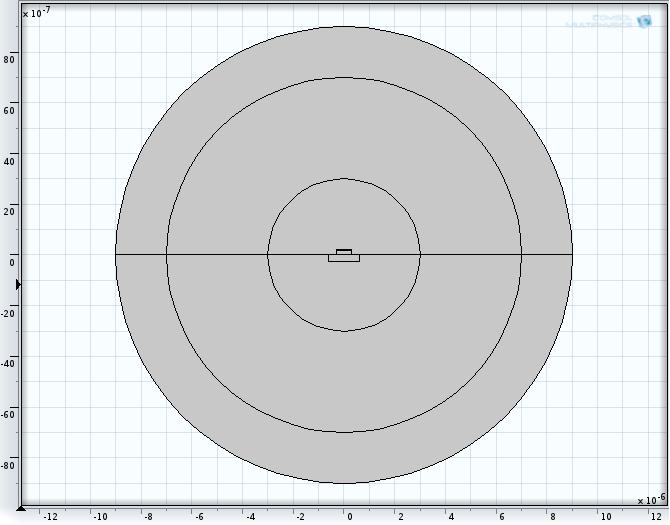Select the lower half of the innermost circle
This screenshot has height=525, width=670.
click(x=344, y=295)
